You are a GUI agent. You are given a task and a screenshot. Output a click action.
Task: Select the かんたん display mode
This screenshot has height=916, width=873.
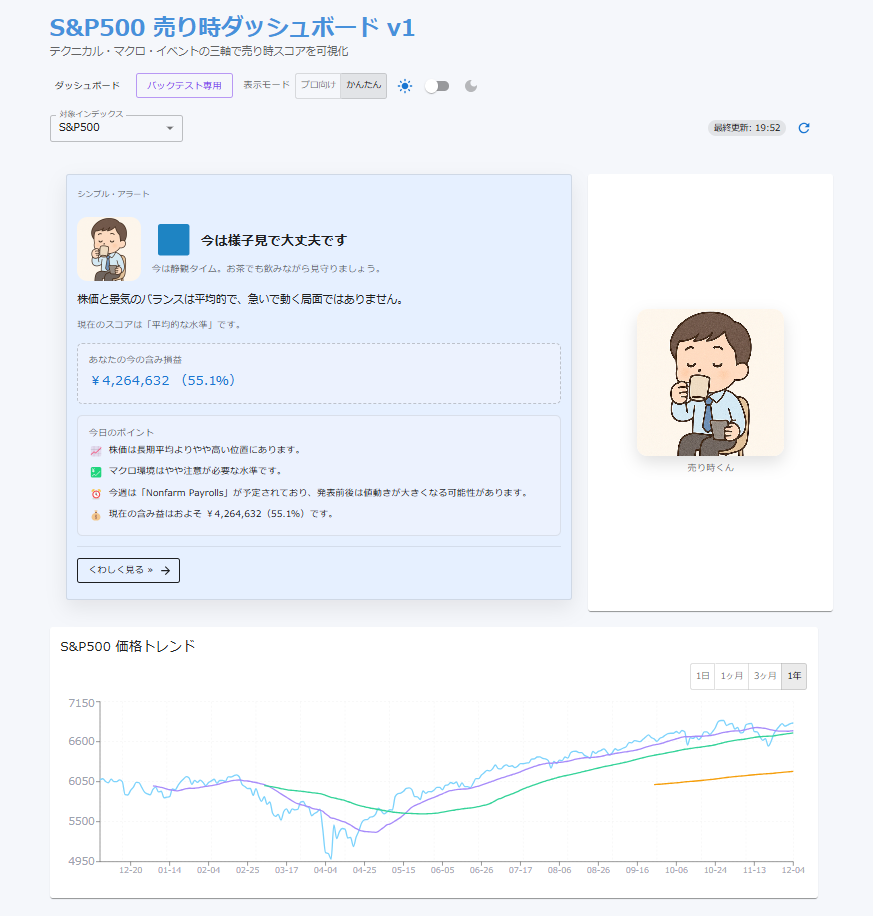pos(363,86)
